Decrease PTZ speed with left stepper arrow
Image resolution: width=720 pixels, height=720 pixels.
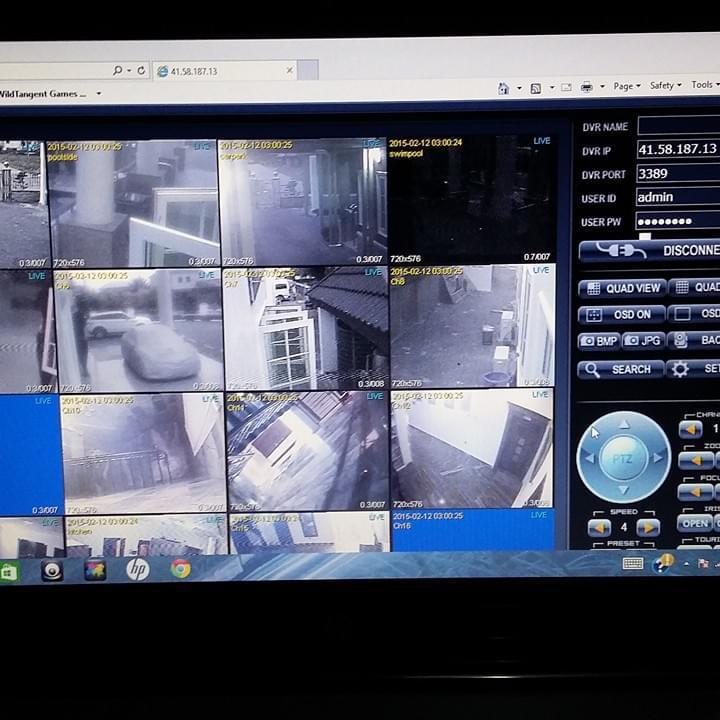pyautogui.click(x=599, y=527)
